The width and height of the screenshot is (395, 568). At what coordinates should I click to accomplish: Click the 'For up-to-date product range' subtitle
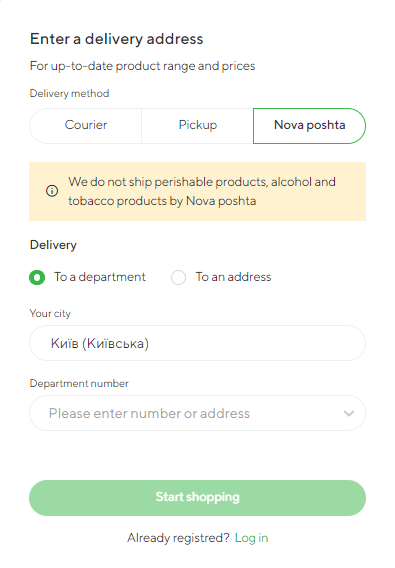click(x=142, y=66)
